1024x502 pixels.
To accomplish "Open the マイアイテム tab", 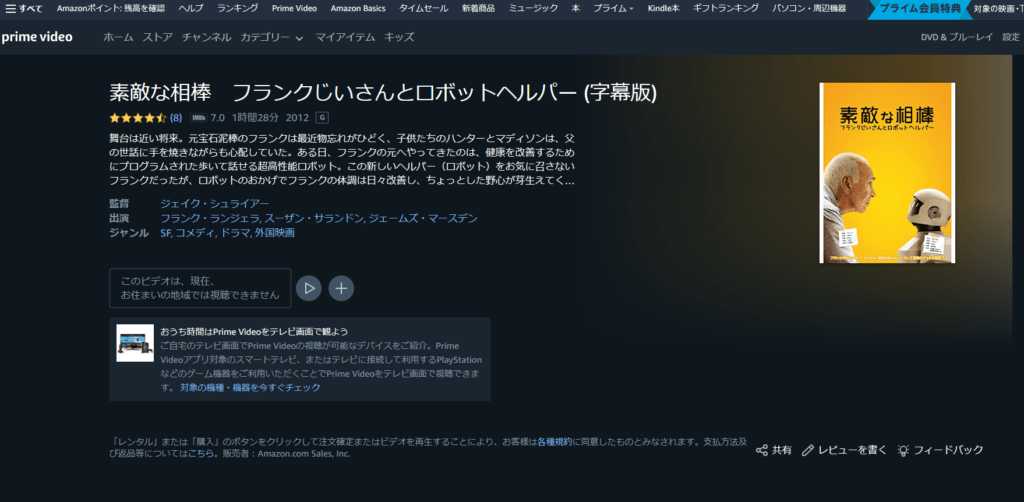I will [x=344, y=37].
